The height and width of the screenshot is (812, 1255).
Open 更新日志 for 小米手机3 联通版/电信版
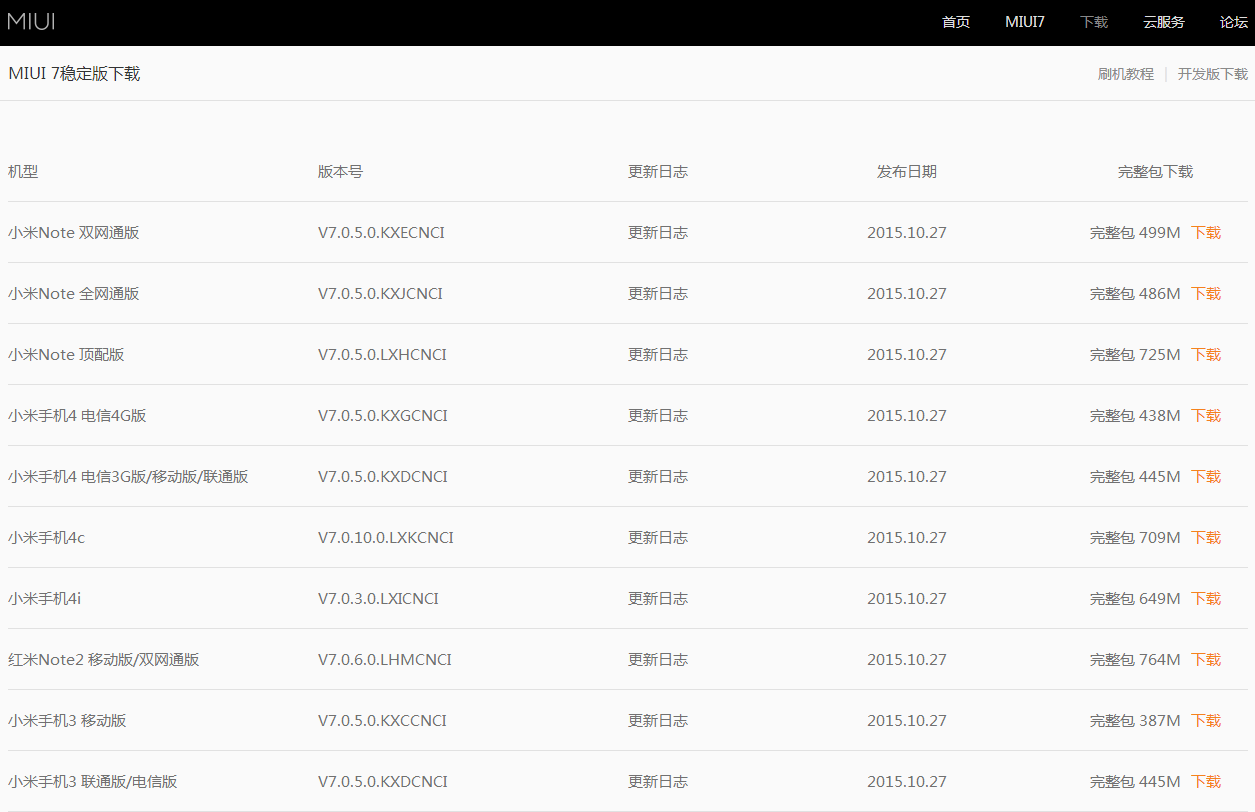[658, 782]
